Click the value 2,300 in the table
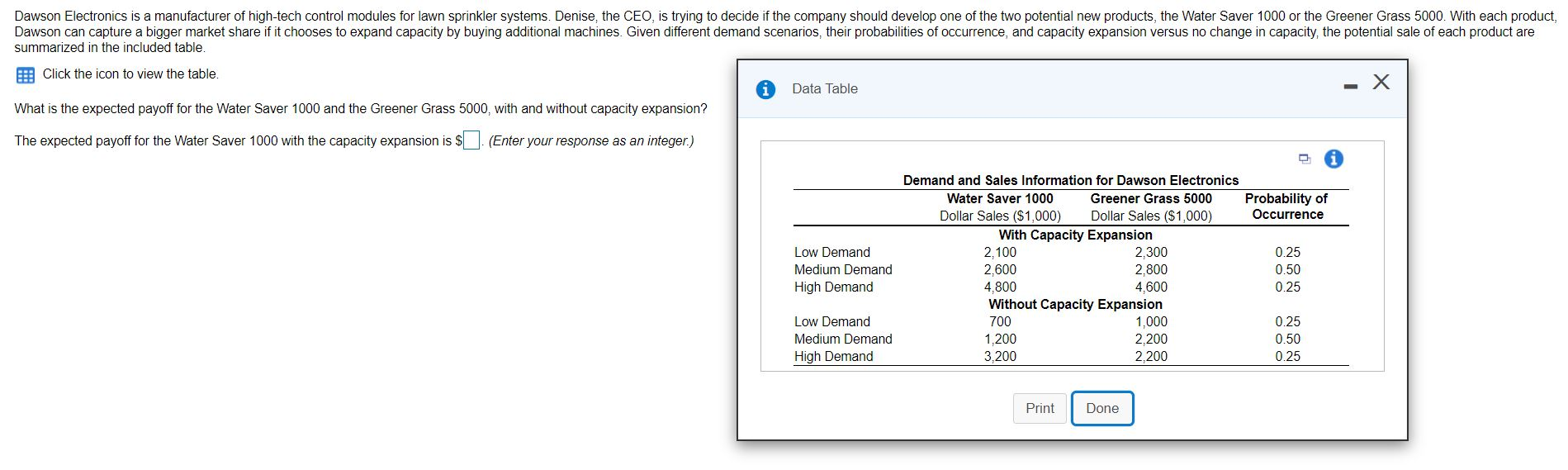 pyautogui.click(x=1151, y=252)
